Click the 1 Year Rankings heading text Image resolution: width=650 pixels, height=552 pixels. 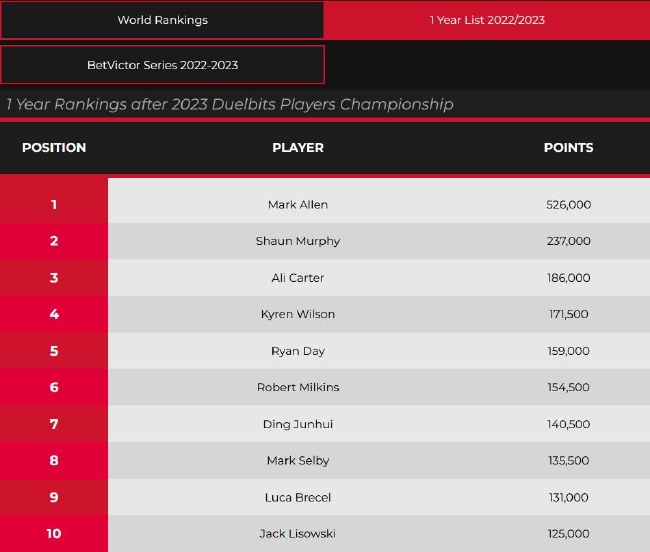click(230, 104)
